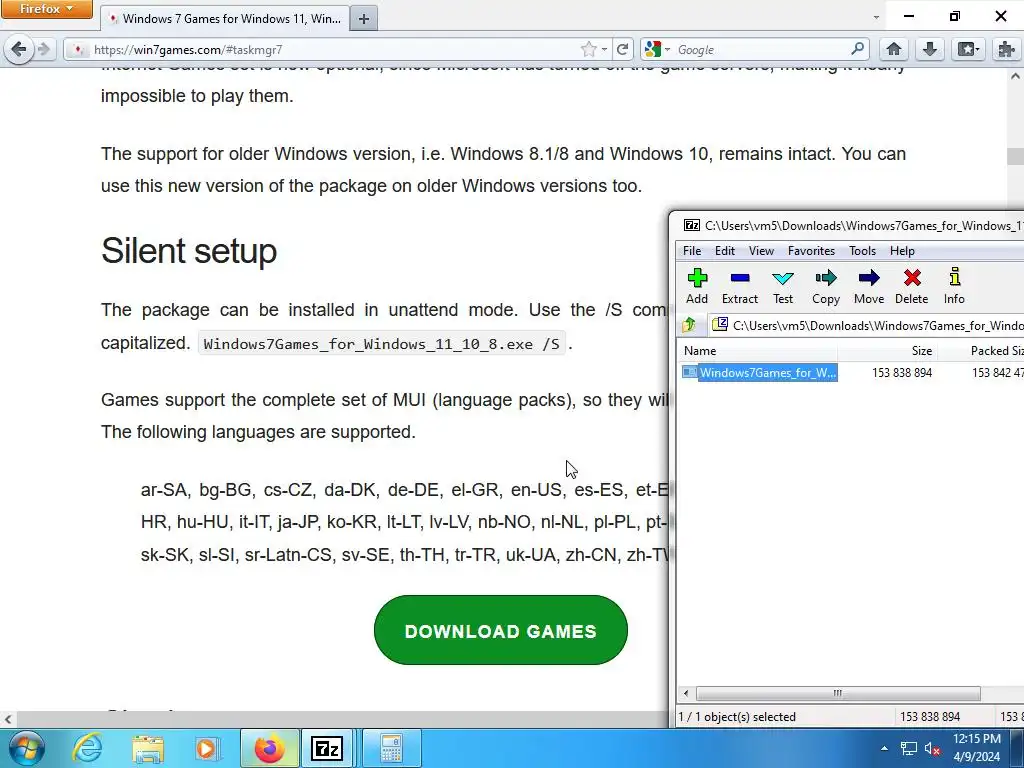Click the green DOWNLOAD GAMES button
This screenshot has height=768, width=1024.
(501, 630)
